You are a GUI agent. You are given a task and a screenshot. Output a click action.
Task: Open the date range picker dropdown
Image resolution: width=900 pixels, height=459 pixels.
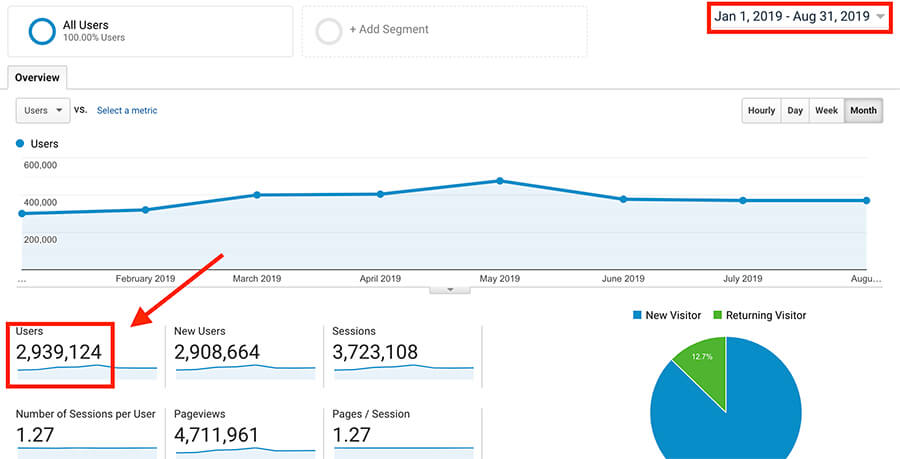800,17
